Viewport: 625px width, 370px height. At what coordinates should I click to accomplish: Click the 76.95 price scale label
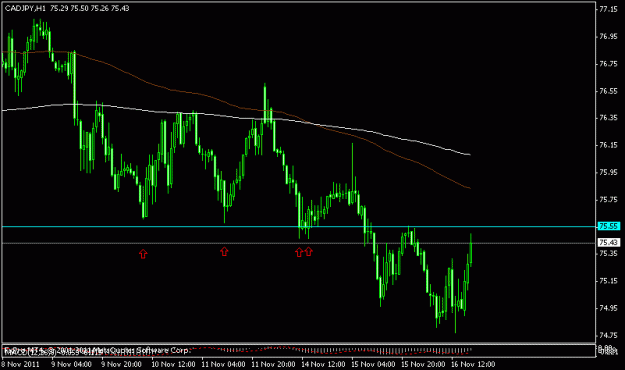click(608, 37)
